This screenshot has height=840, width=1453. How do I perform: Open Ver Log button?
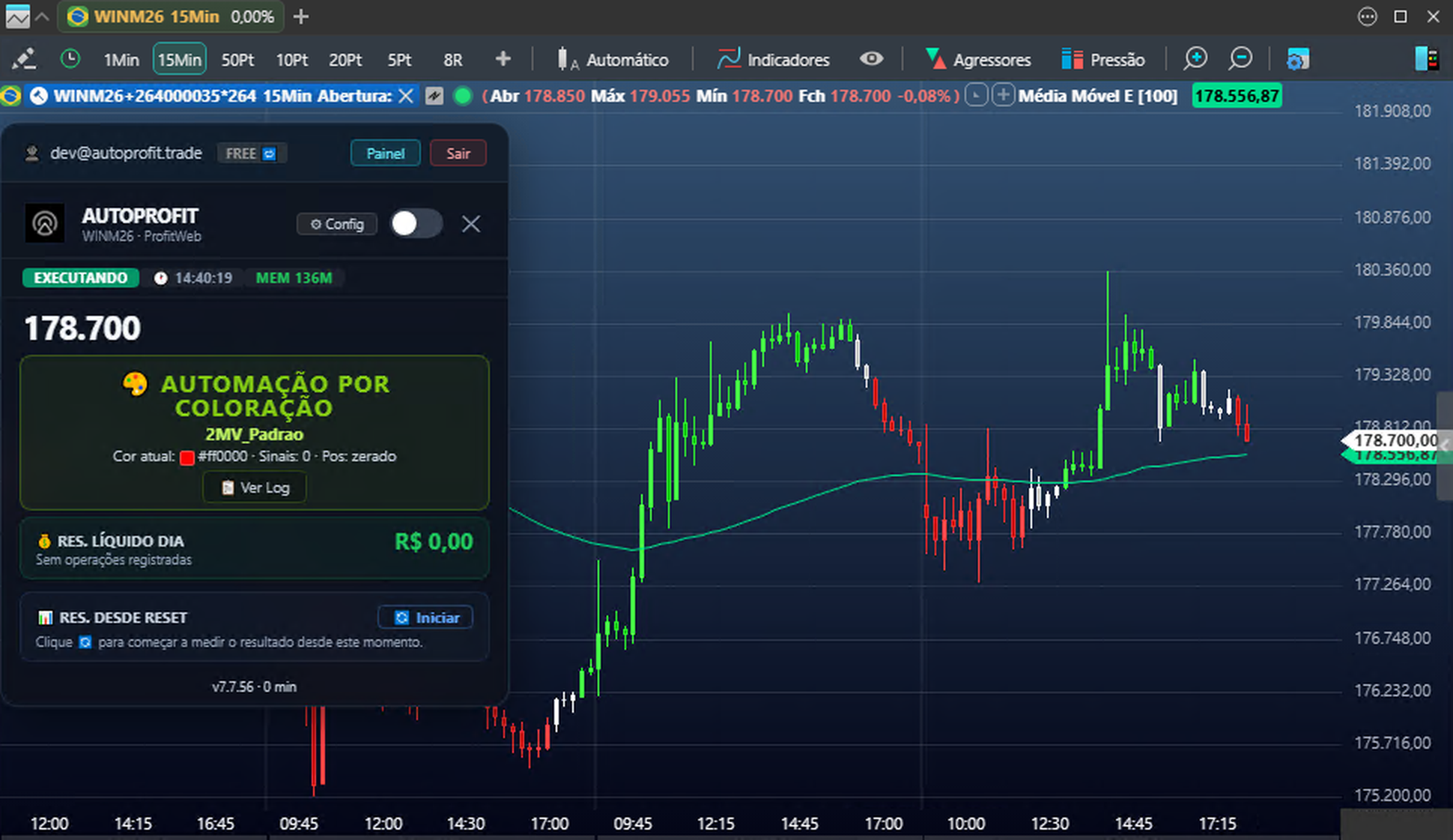[x=255, y=487]
